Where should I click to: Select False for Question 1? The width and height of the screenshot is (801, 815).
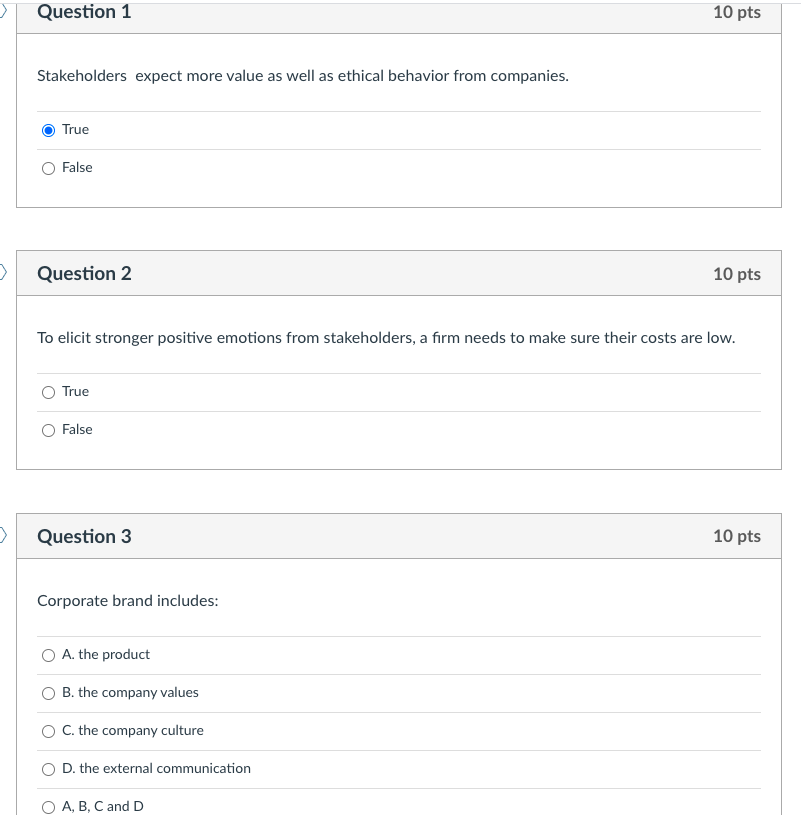pos(48,167)
